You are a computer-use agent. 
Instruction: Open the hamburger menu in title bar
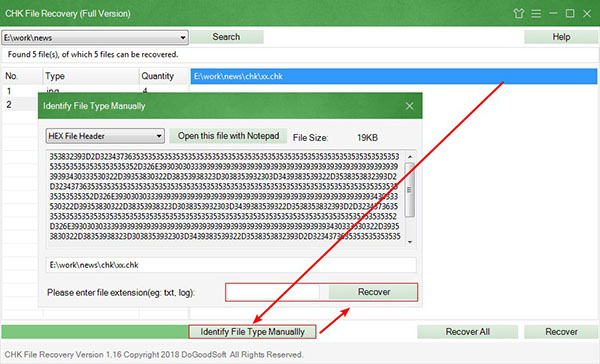536,14
